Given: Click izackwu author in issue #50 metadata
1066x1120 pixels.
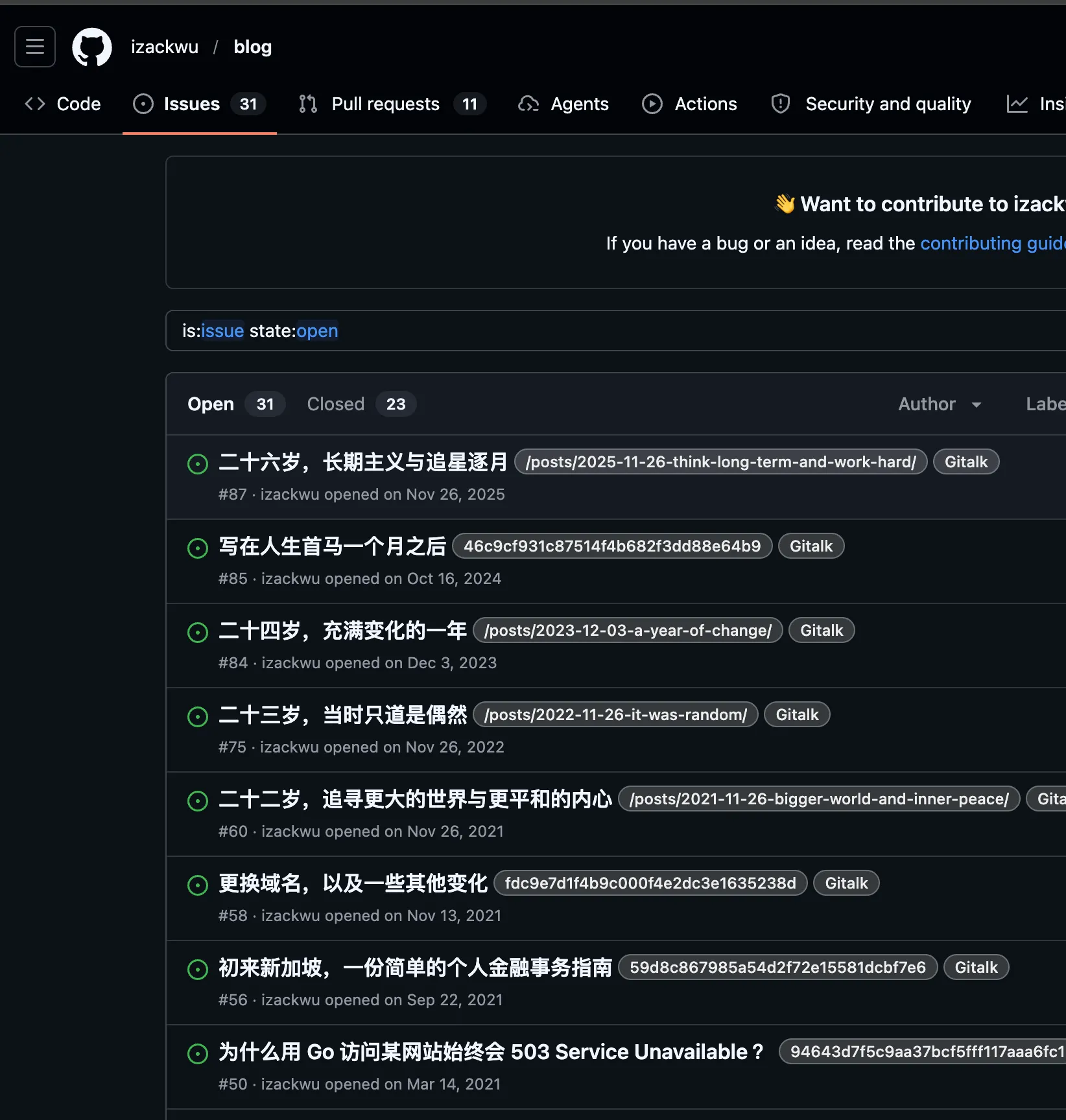Looking at the screenshot, I should pyautogui.click(x=290, y=1084).
